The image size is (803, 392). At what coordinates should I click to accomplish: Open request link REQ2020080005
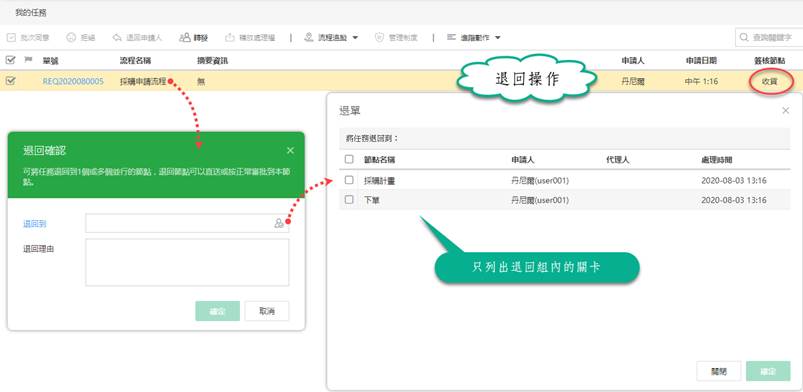point(73,81)
